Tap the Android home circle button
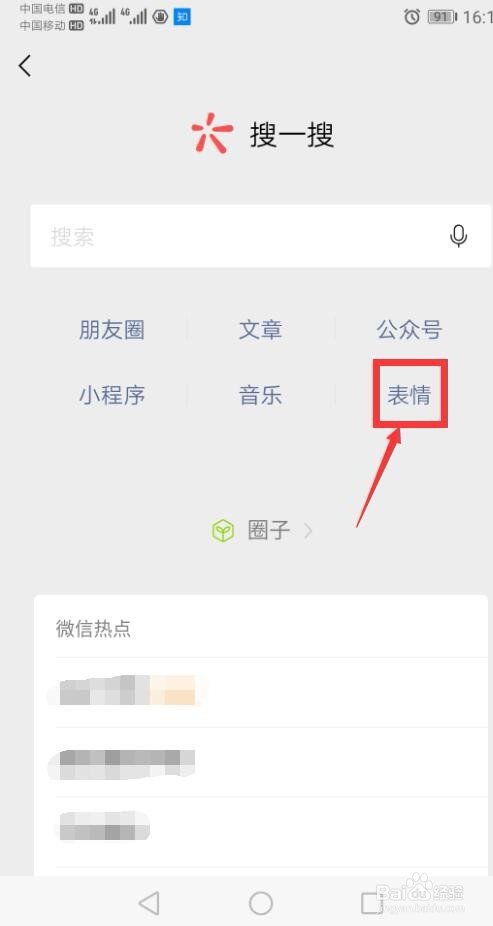Image resolution: width=493 pixels, height=926 pixels. (x=260, y=903)
